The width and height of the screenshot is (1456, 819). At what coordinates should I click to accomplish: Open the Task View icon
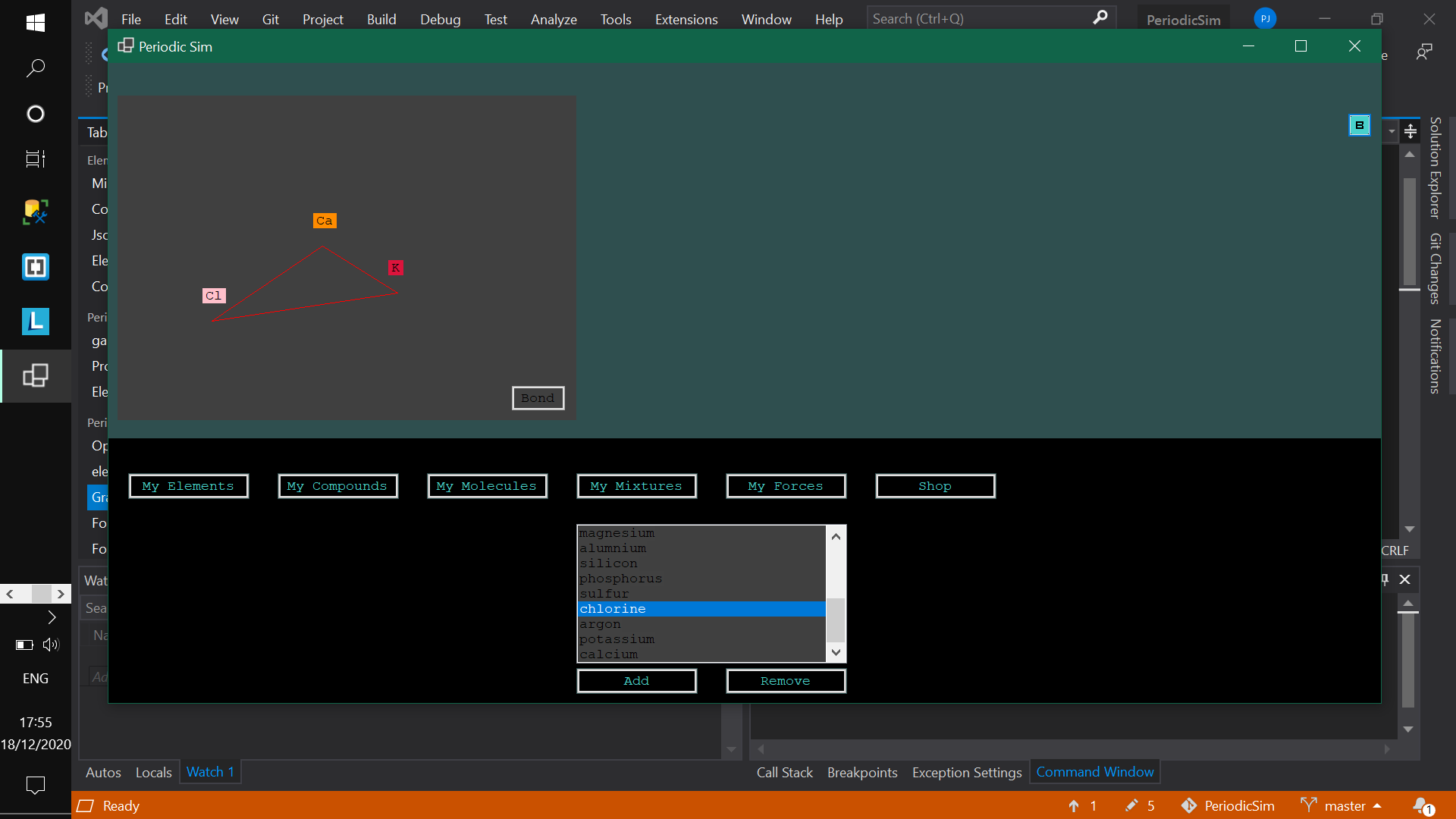point(35,158)
